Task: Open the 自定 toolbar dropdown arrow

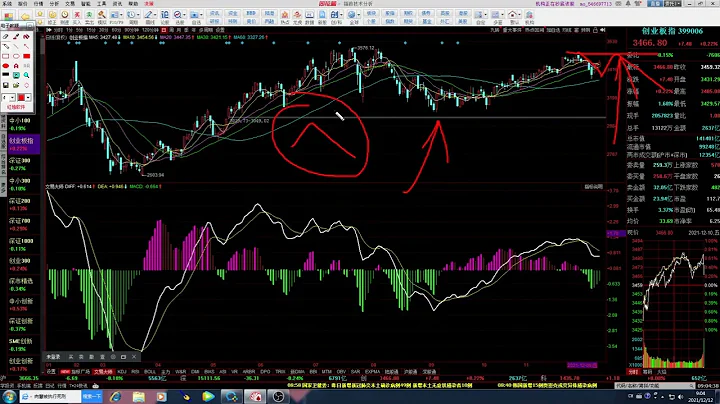Action: coord(485,15)
